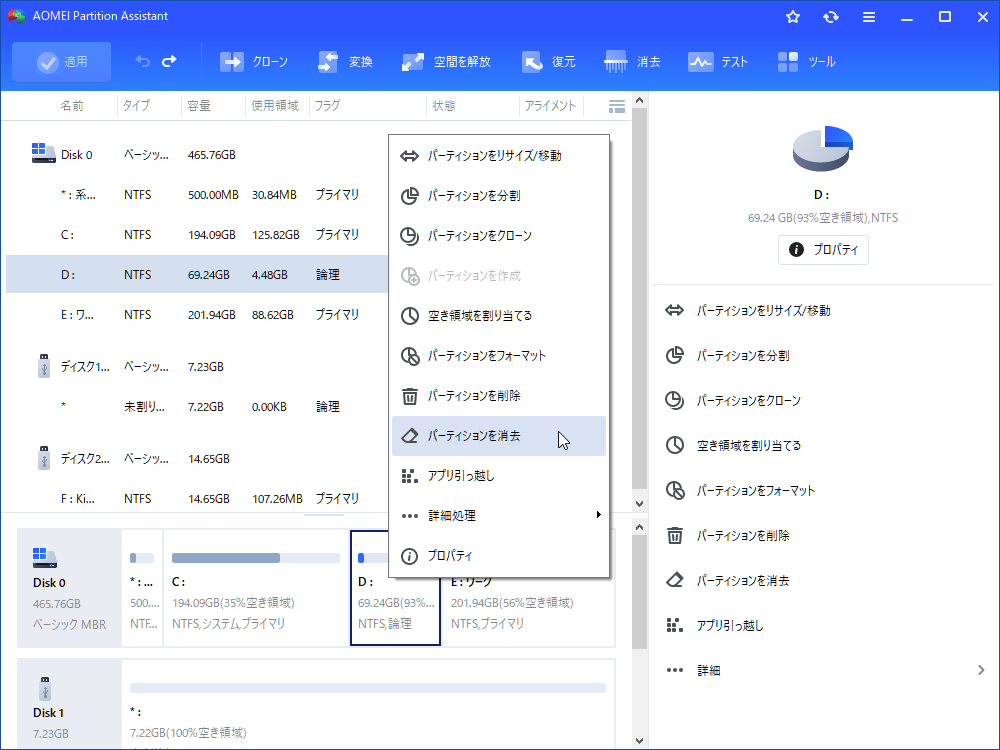Select the E: partition row
Viewport: 1000px width, 750px height.
(x=197, y=315)
